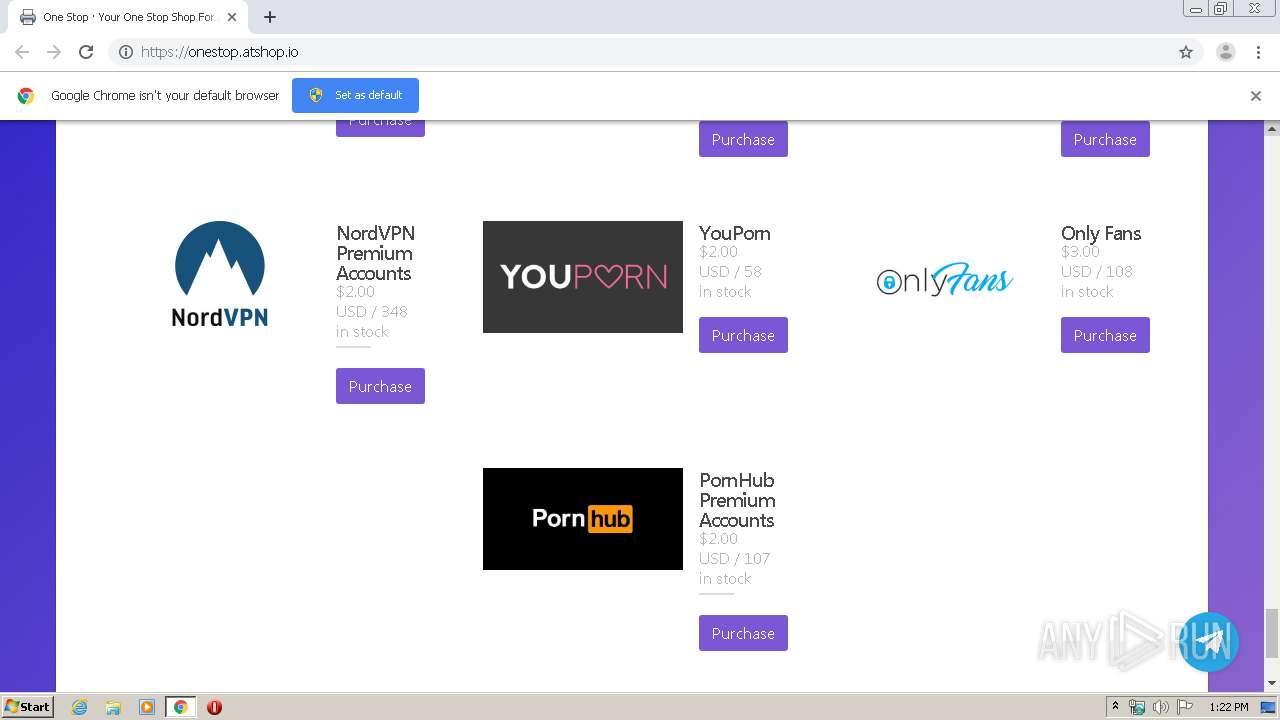Click the Purchase button above Only Fans

coord(1105,140)
